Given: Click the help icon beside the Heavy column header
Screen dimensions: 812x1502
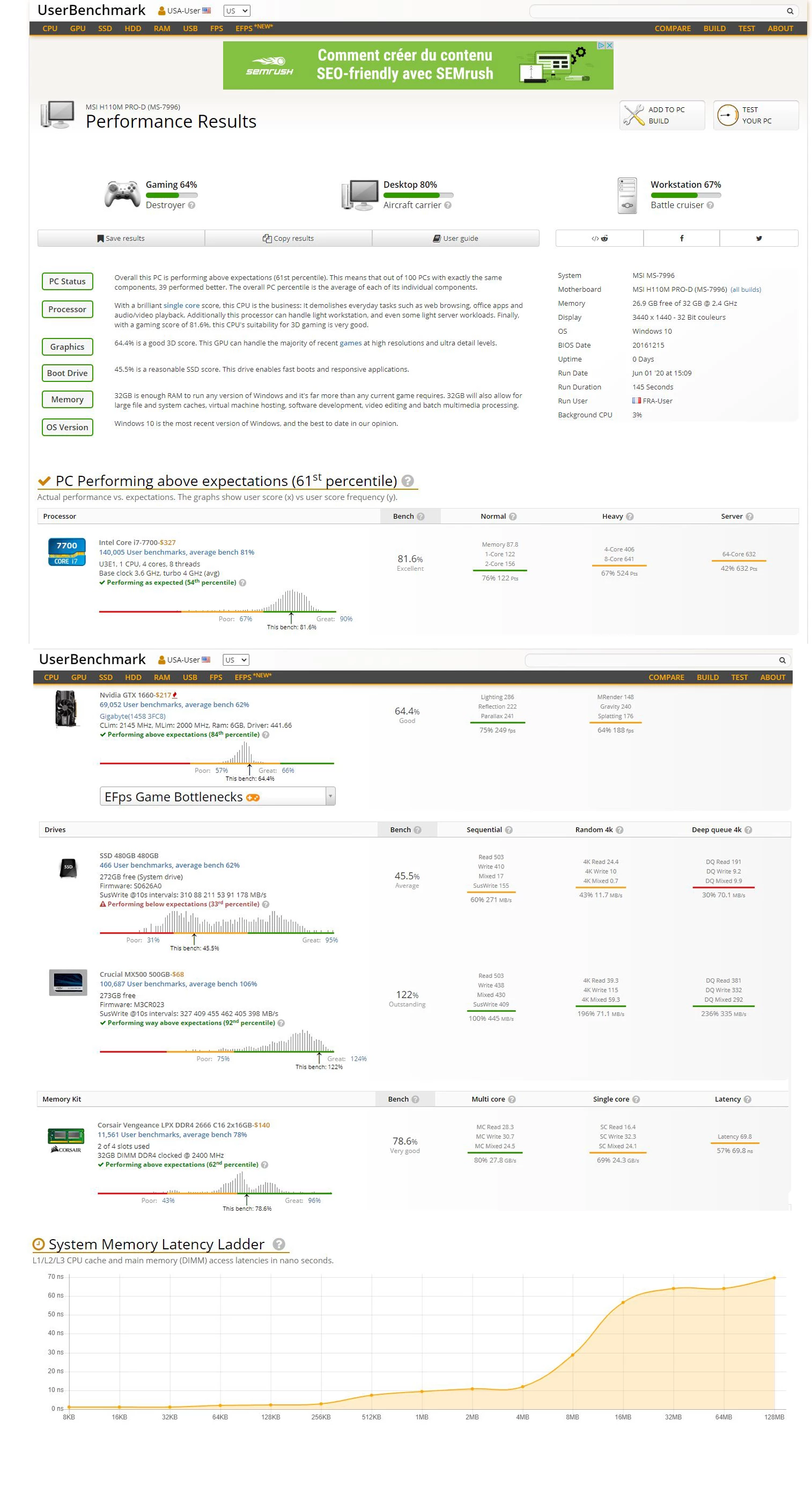Looking at the screenshot, I should (630, 517).
